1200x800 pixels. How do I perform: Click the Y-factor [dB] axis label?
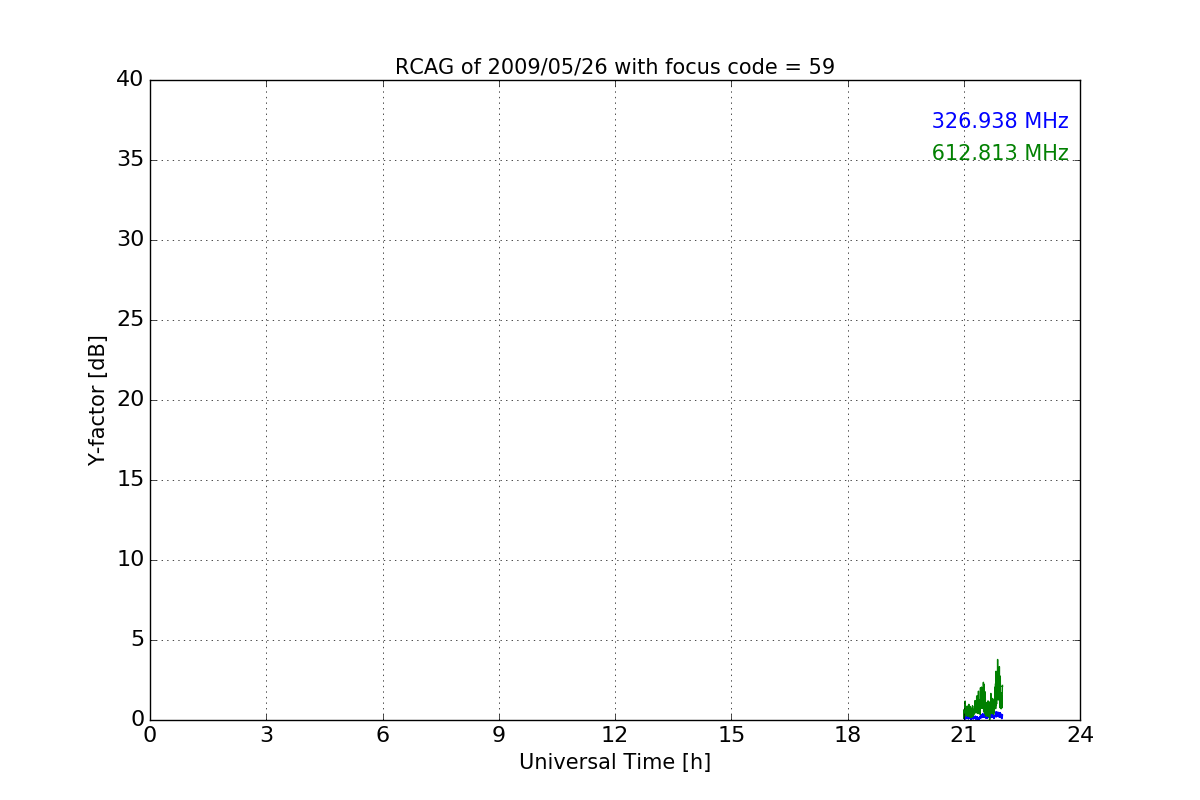coord(97,400)
